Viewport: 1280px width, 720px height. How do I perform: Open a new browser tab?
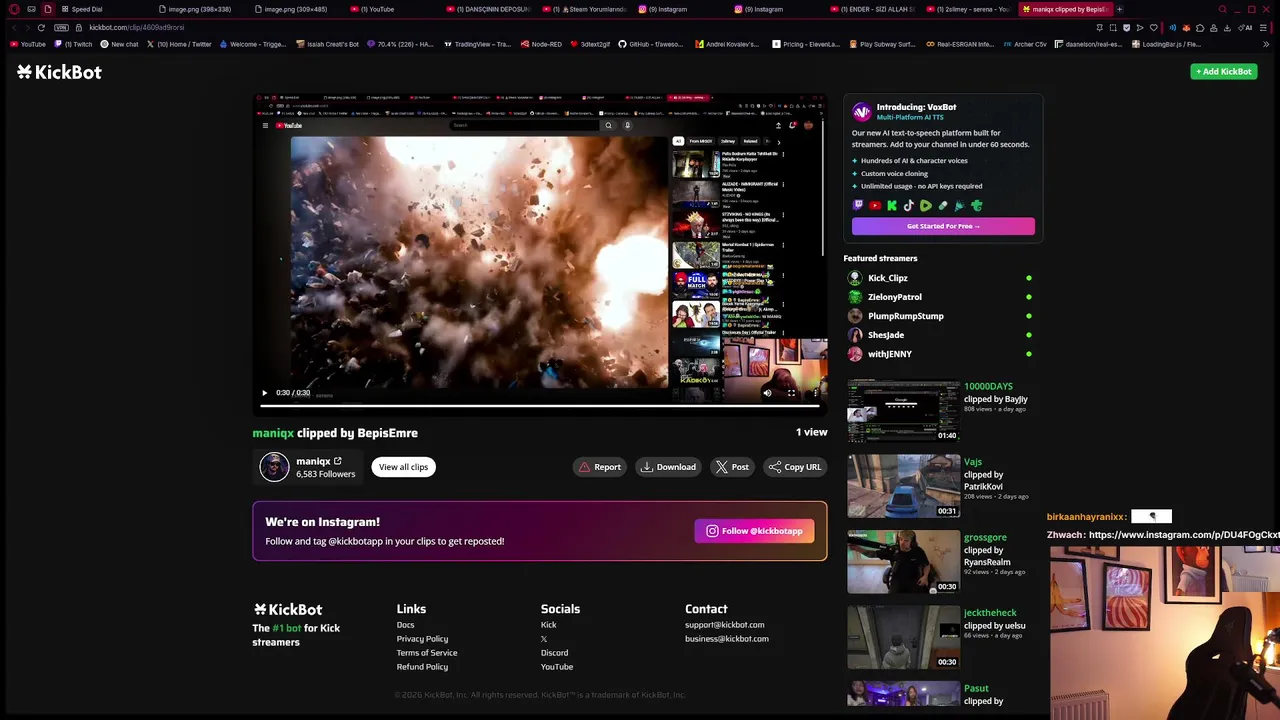point(1119,9)
